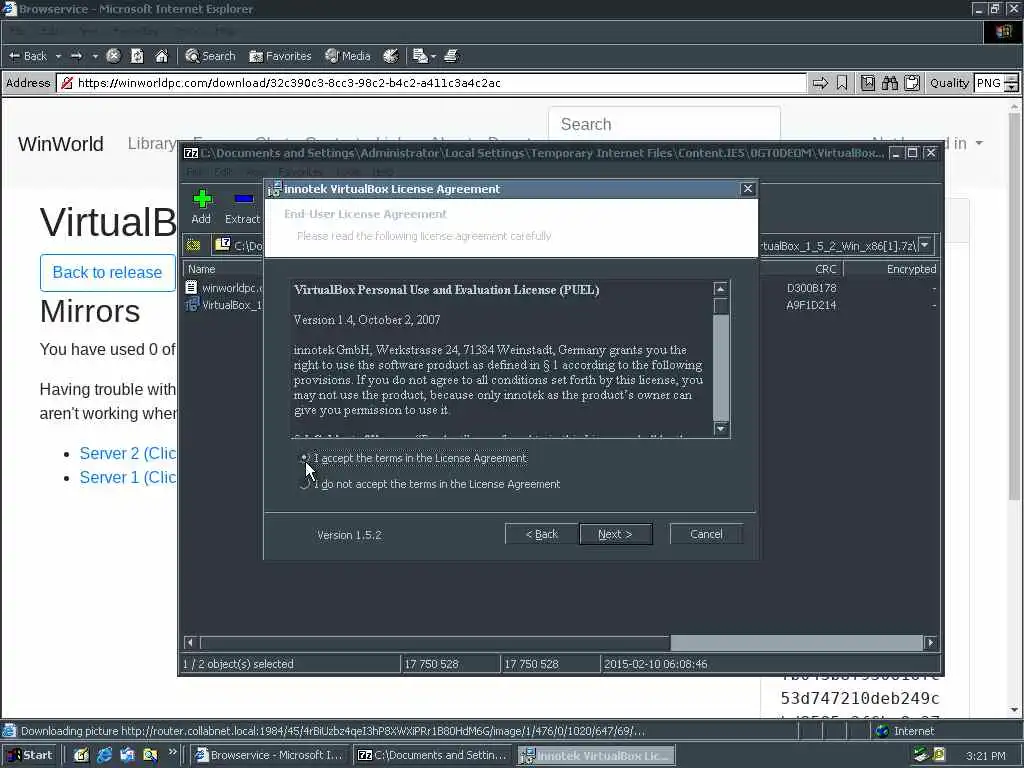Go back using the IE Back arrow
The width and height of the screenshot is (1024, 768).
[x=27, y=56]
